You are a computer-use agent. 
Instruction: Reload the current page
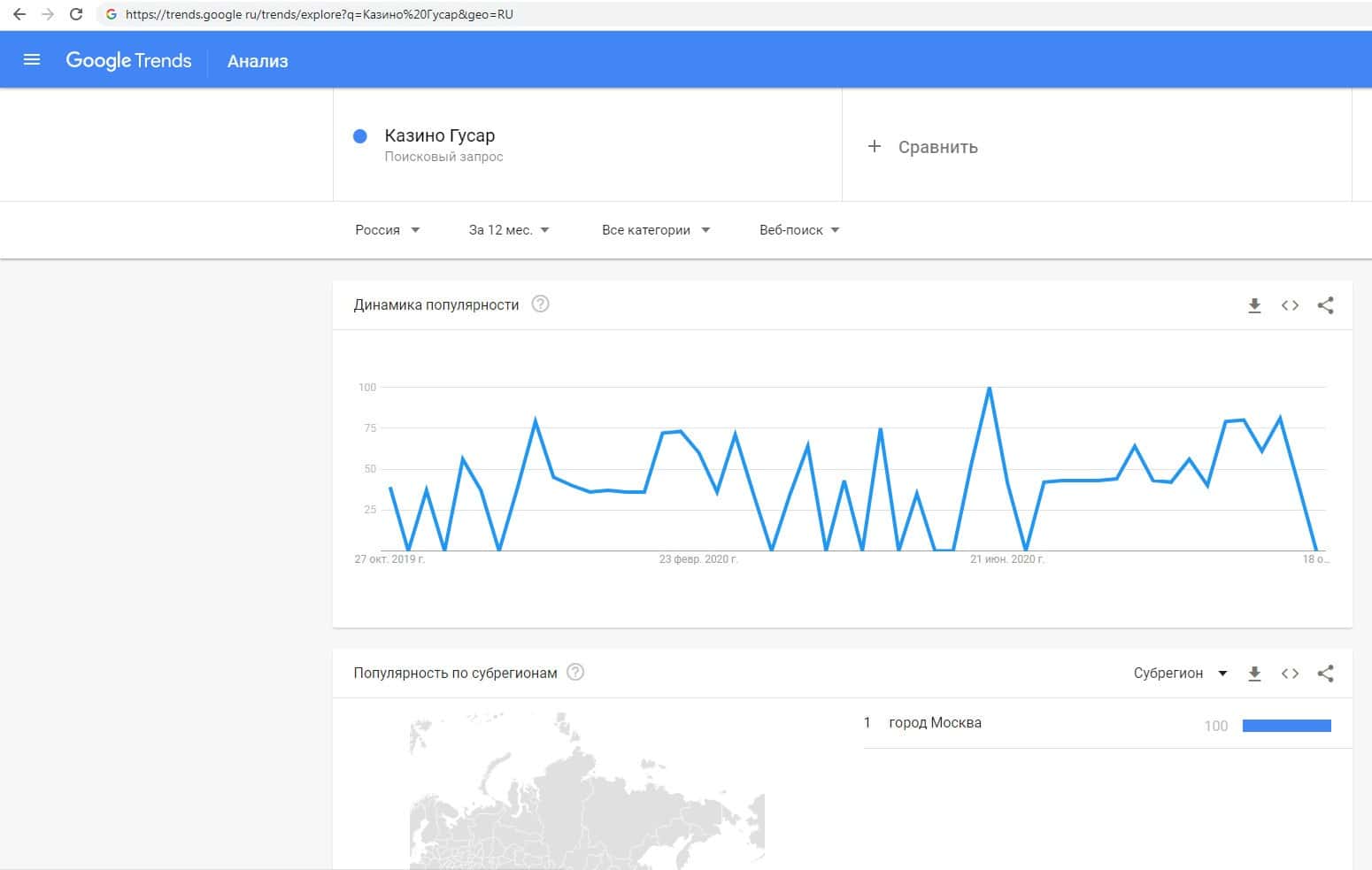76,14
